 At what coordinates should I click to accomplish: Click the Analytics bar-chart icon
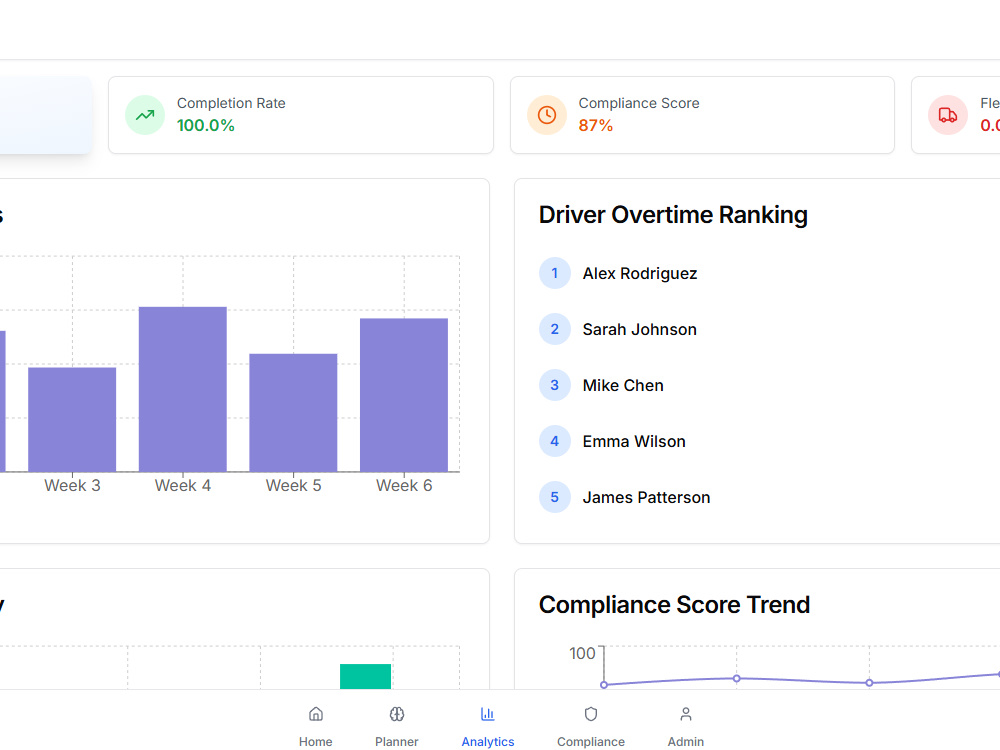(x=488, y=714)
